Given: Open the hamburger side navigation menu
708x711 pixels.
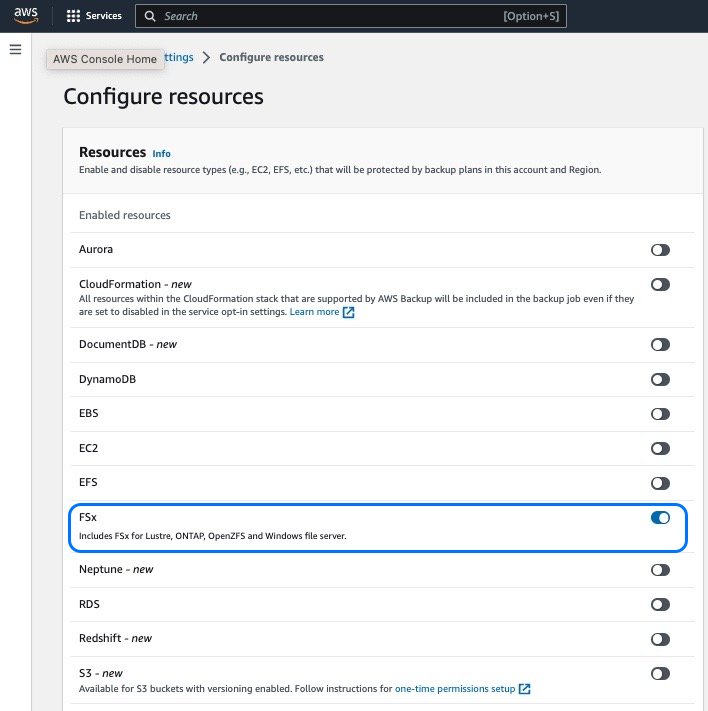Looking at the screenshot, I should click(15, 49).
